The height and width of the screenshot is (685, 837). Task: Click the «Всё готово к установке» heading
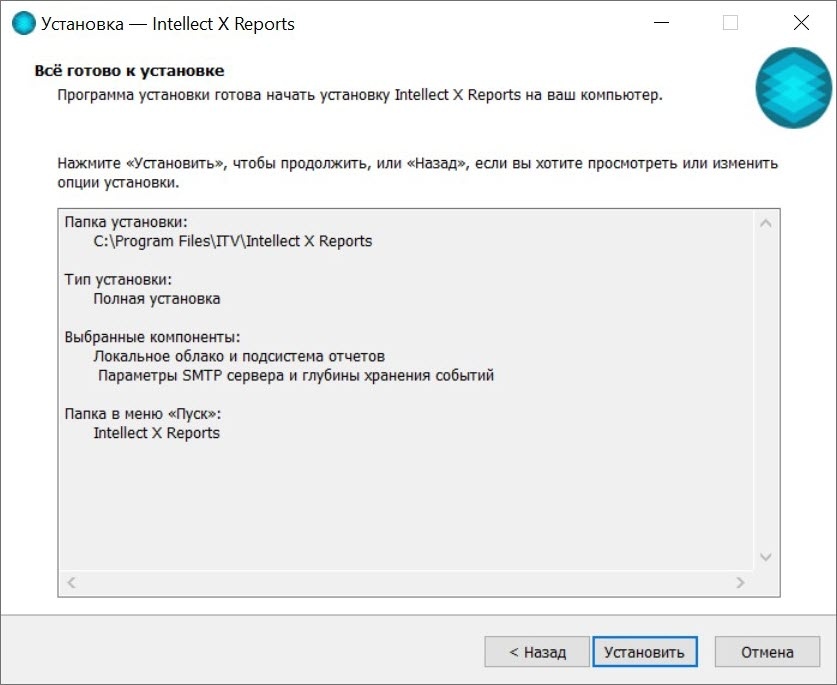129,71
